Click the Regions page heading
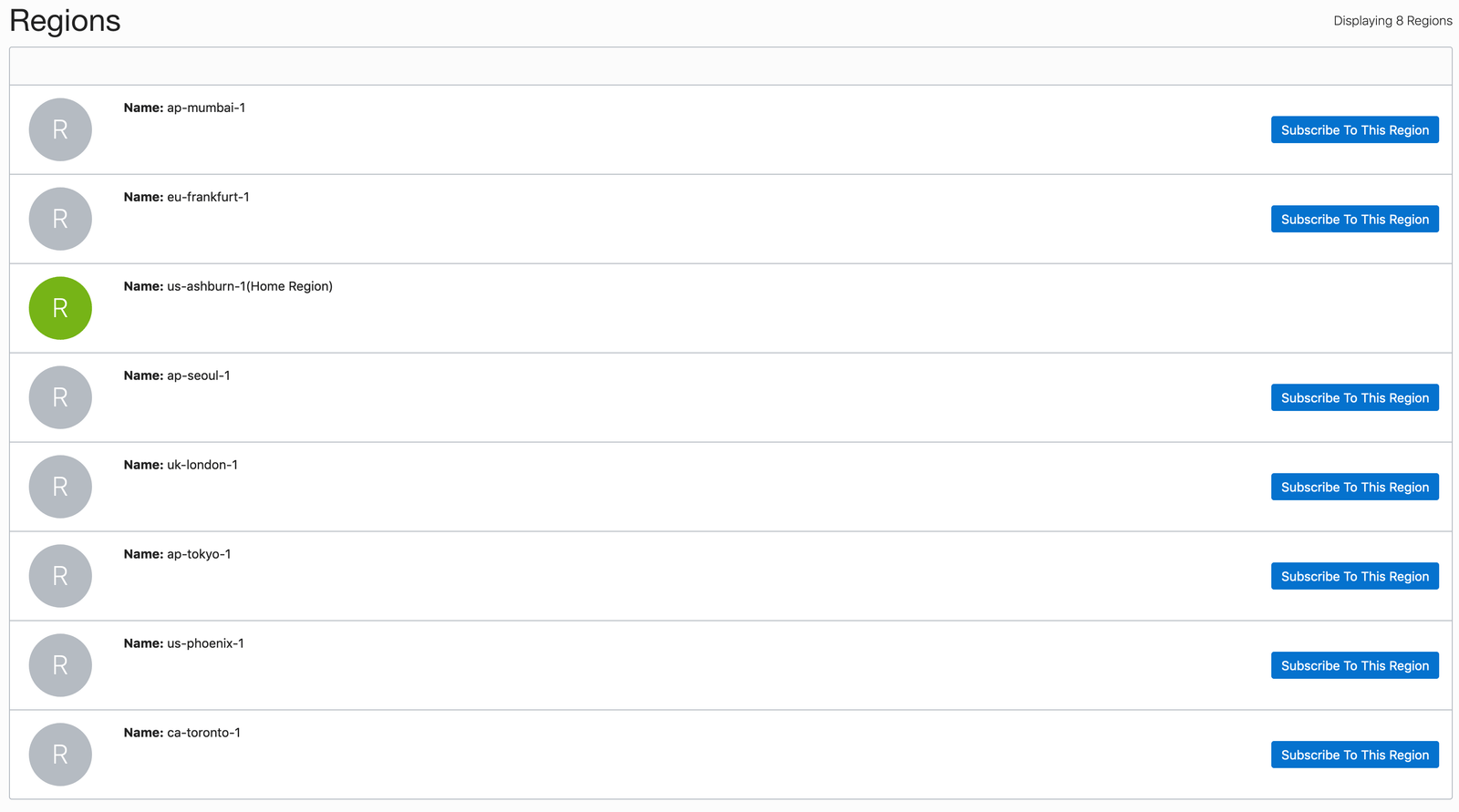 point(65,21)
